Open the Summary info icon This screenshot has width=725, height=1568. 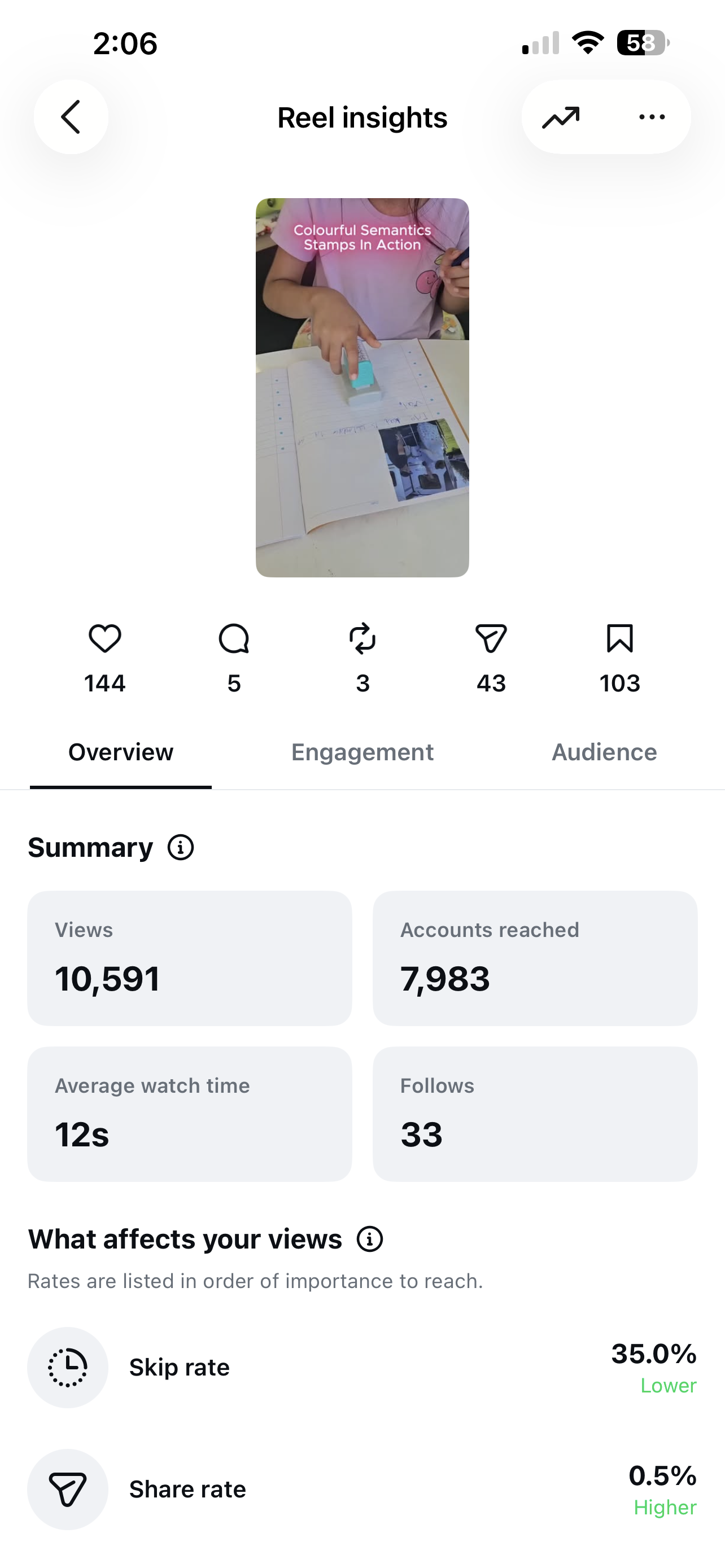[x=181, y=847]
